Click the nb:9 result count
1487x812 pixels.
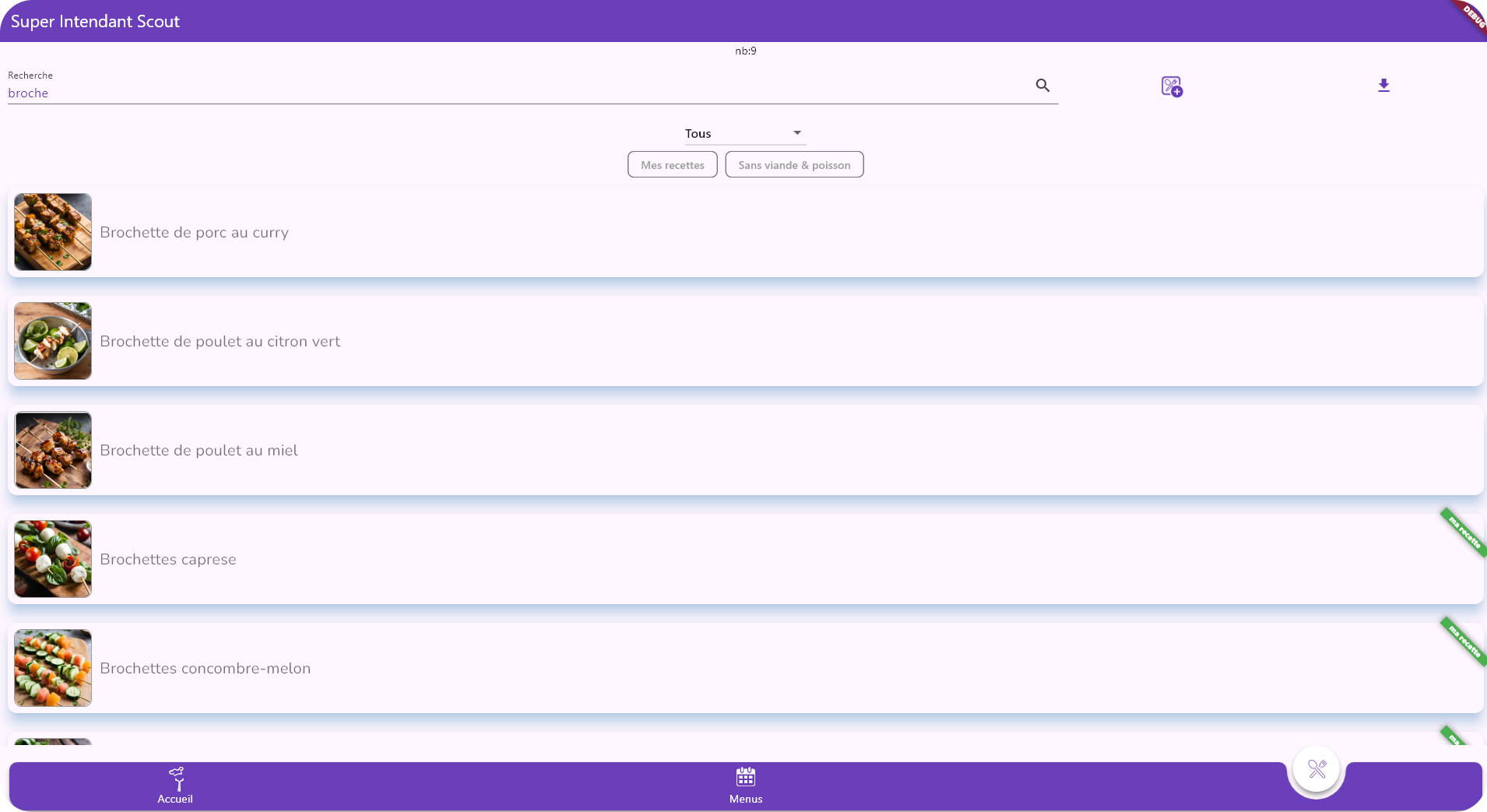[x=746, y=51]
